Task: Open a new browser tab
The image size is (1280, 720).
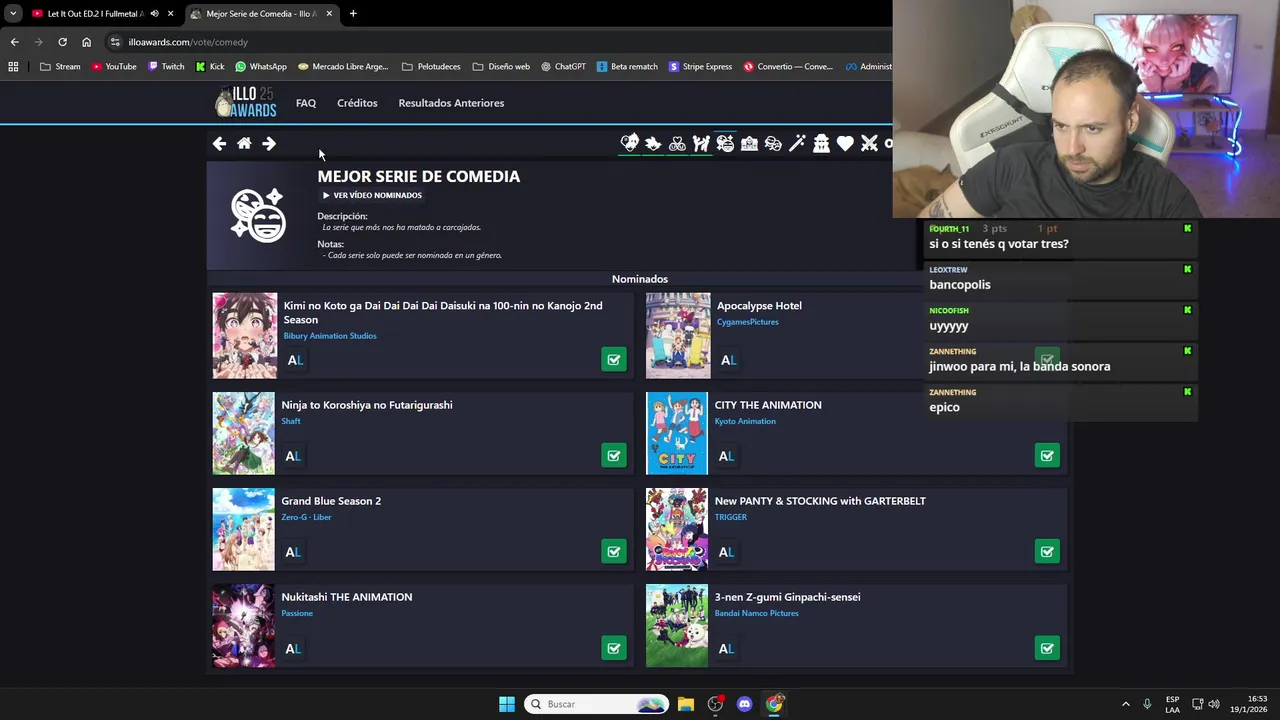Action: [x=353, y=14]
